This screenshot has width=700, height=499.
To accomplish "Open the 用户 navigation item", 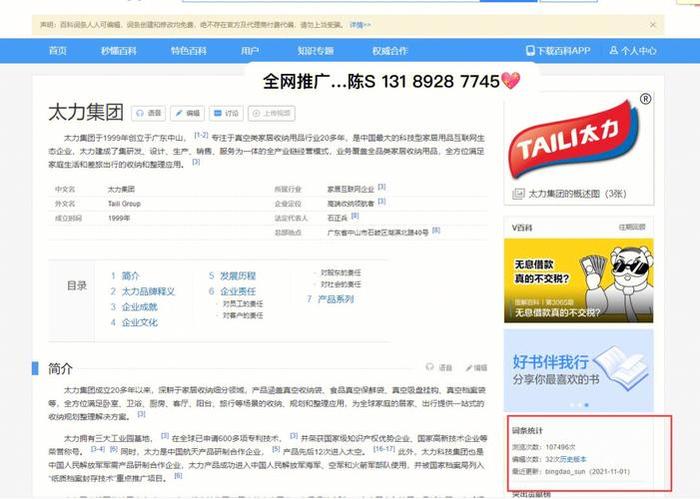I will pyautogui.click(x=250, y=51).
